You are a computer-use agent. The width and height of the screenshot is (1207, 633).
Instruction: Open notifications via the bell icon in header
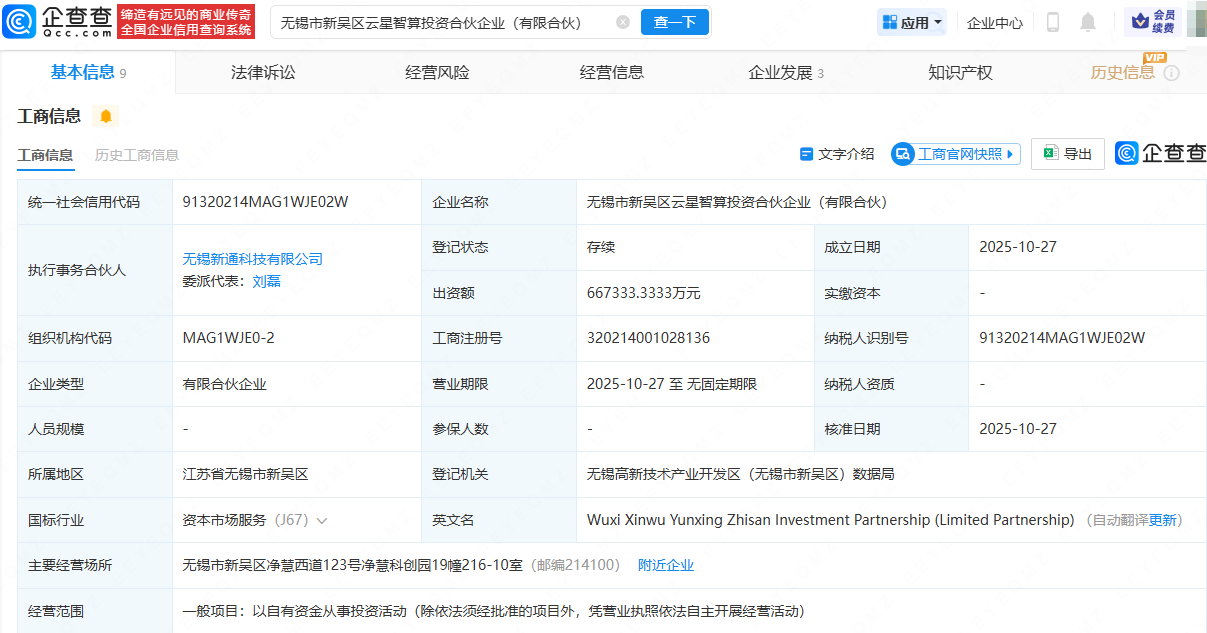point(1088,22)
